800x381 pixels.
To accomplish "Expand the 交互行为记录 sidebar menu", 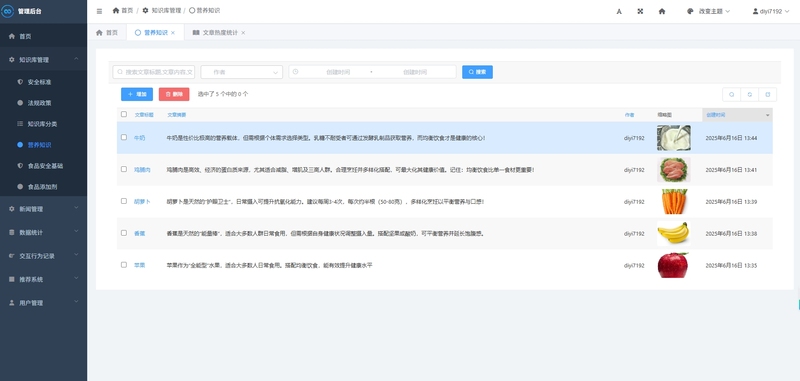I will 43,256.
